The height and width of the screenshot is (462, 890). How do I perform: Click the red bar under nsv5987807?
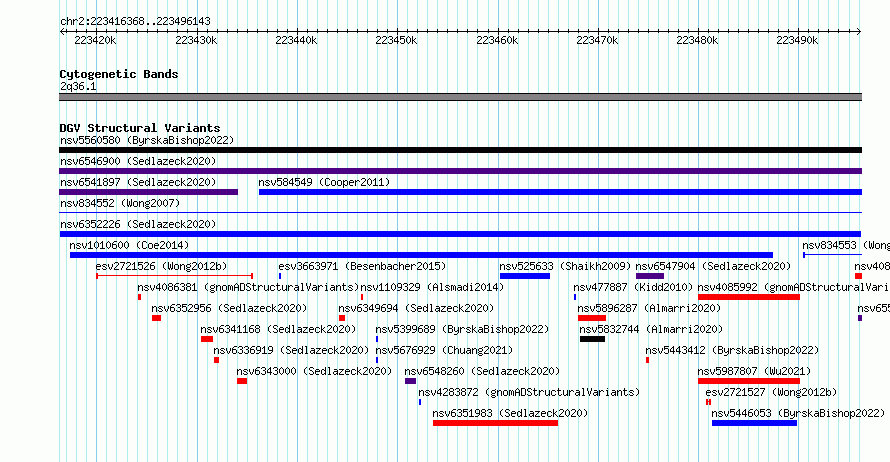749,381
